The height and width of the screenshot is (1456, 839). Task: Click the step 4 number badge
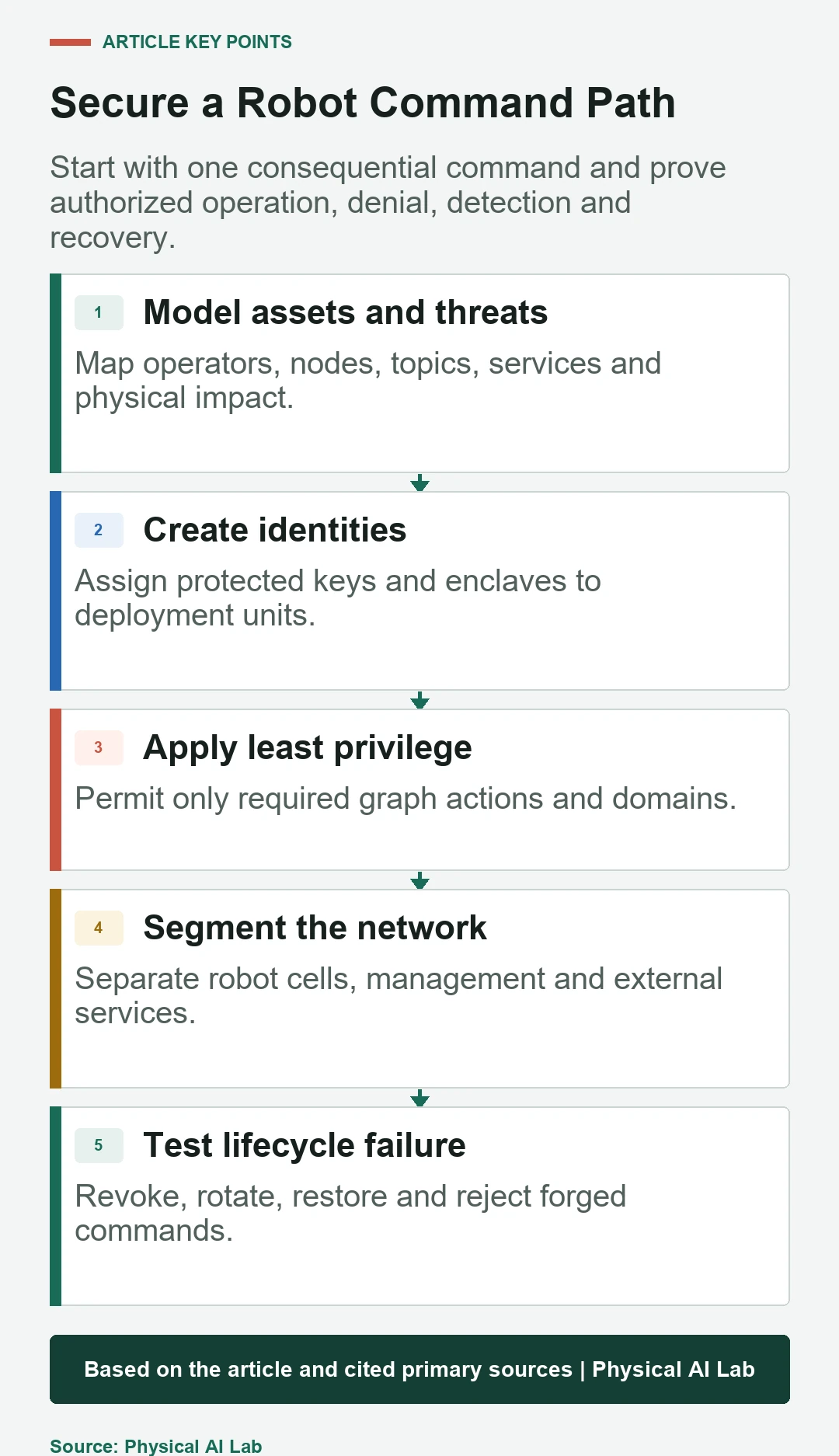[99, 928]
